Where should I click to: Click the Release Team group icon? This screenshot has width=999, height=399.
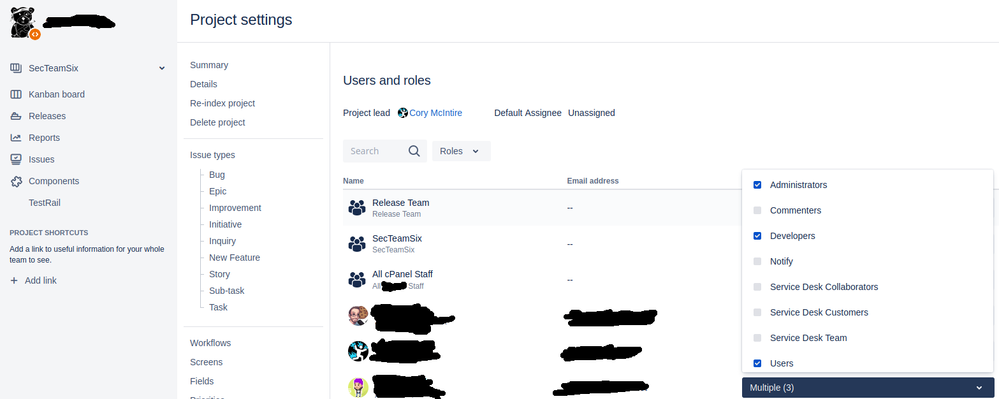(357, 208)
